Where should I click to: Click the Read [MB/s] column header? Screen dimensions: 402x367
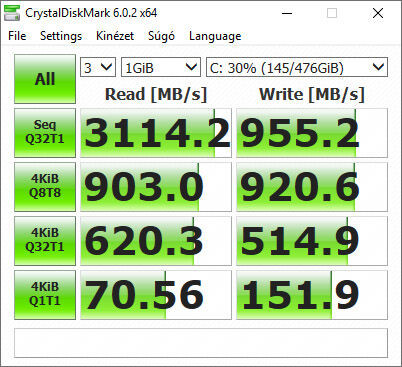[x=156, y=94]
